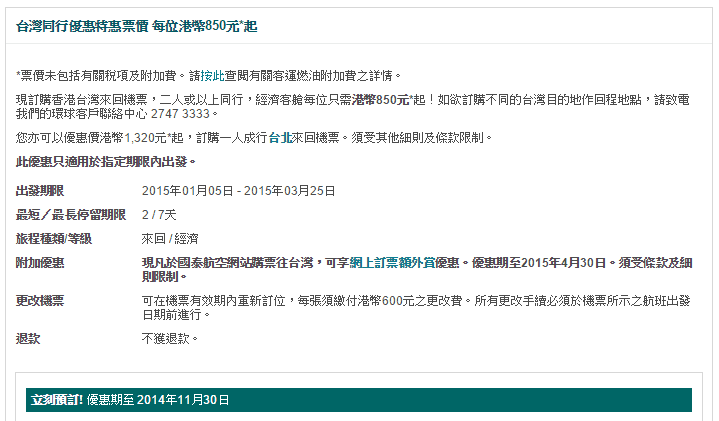Click the 優惠期至 2014年11月30日 text in green bar
This screenshot has width=719, height=421.
pos(158,399)
